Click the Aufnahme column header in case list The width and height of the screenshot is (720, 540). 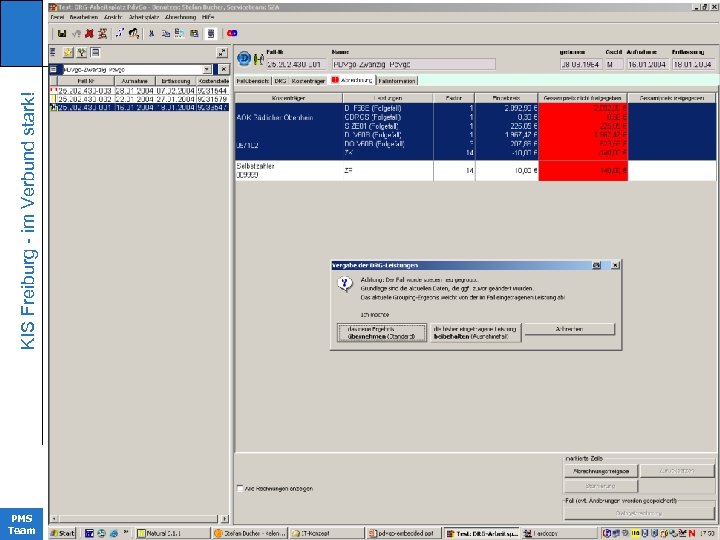[x=134, y=81]
